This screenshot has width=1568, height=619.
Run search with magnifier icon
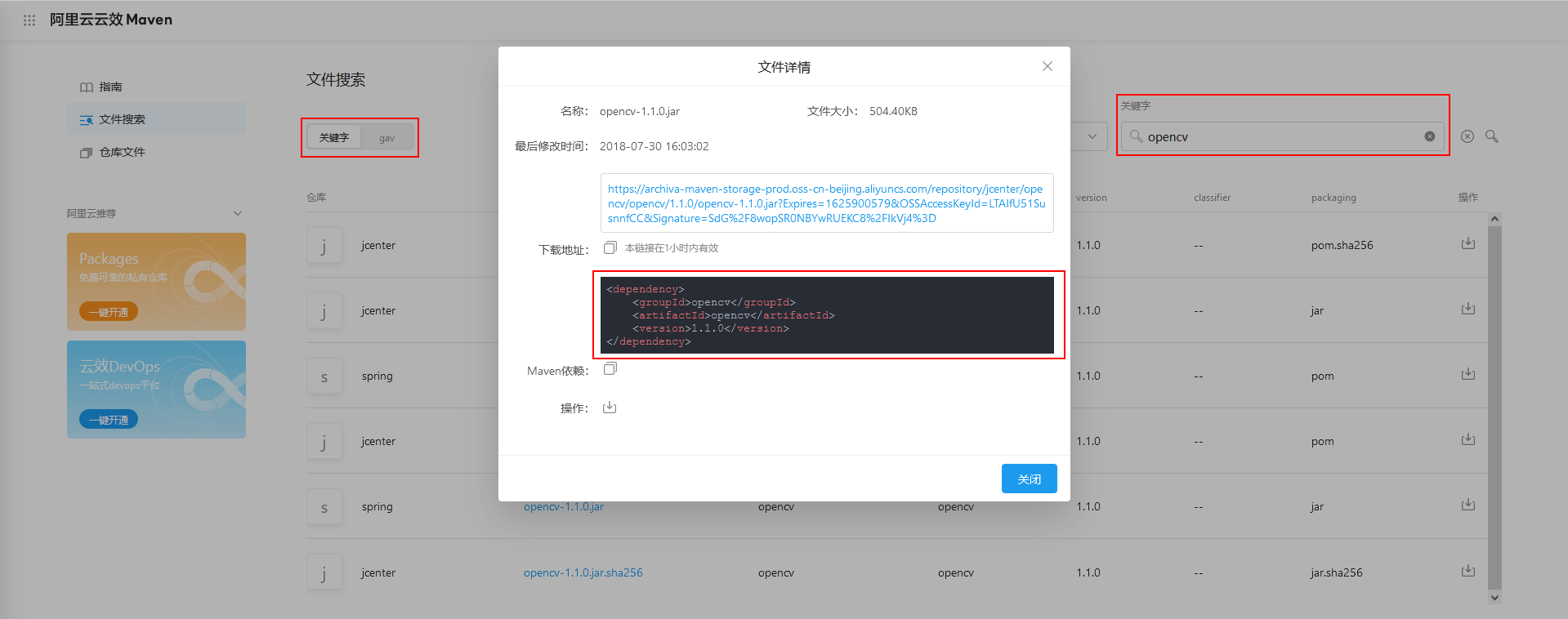tap(1492, 136)
